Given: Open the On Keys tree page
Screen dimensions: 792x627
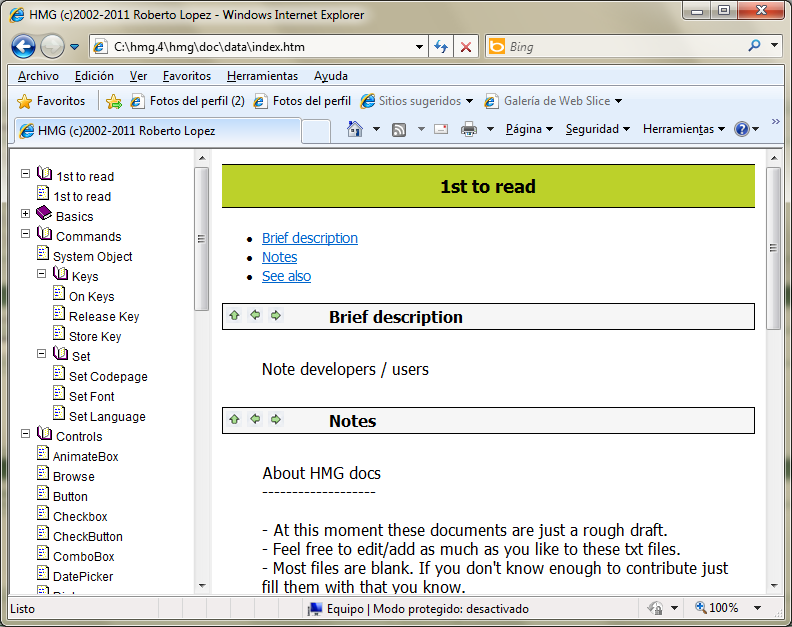Looking at the screenshot, I should tap(91, 297).
